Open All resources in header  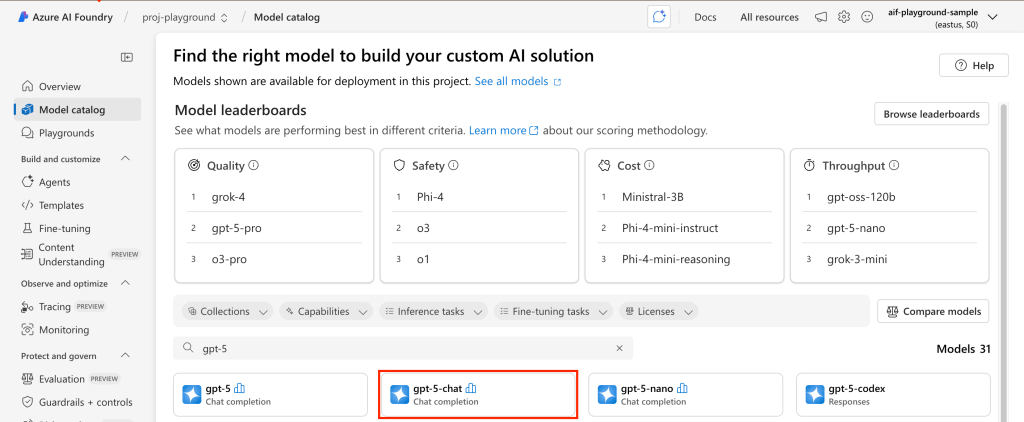[x=769, y=18]
